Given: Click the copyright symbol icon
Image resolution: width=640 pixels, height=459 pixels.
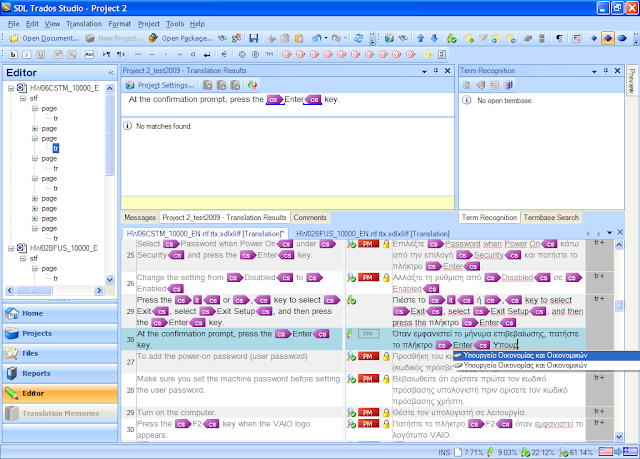Looking at the screenshot, I should (x=242, y=54).
